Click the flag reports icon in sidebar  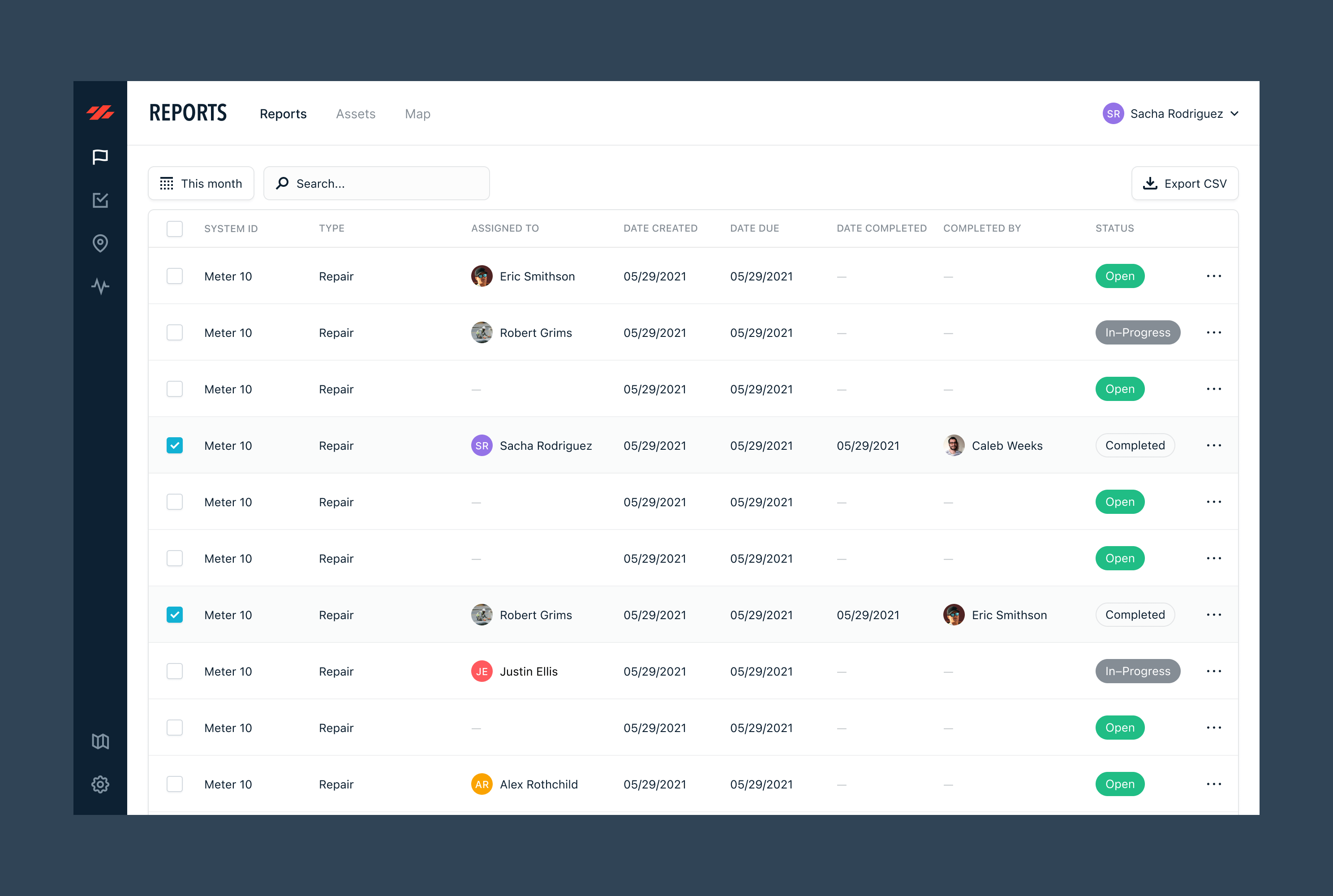(100, 156)
